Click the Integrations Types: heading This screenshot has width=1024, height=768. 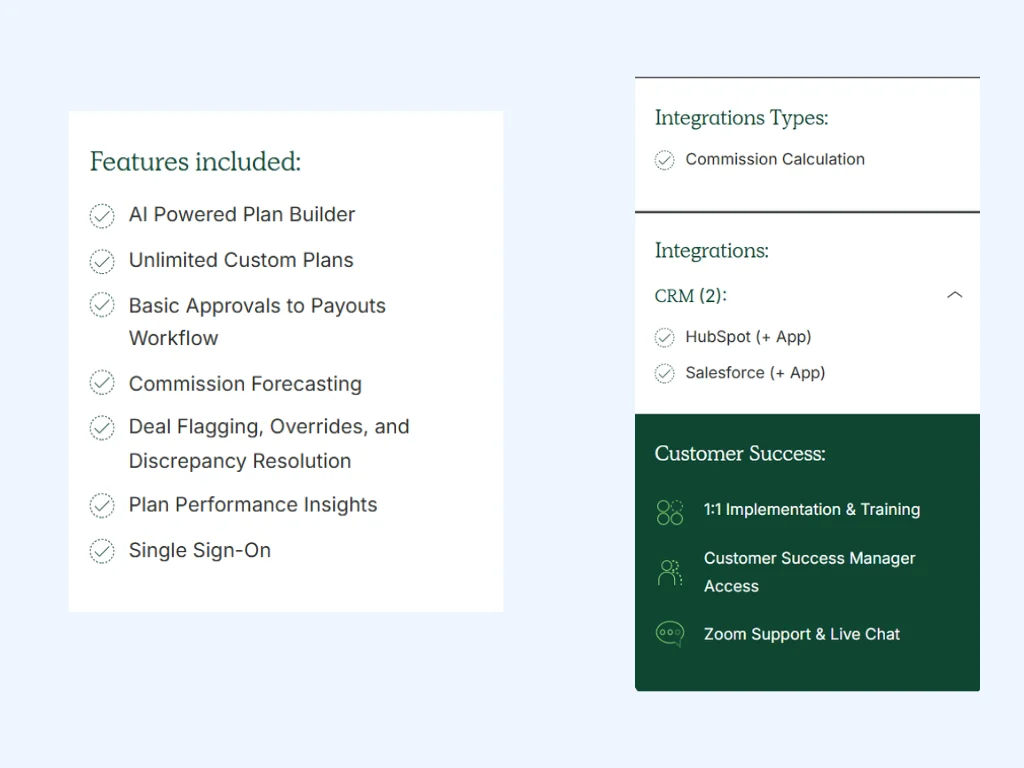click(x=741, y=118)
